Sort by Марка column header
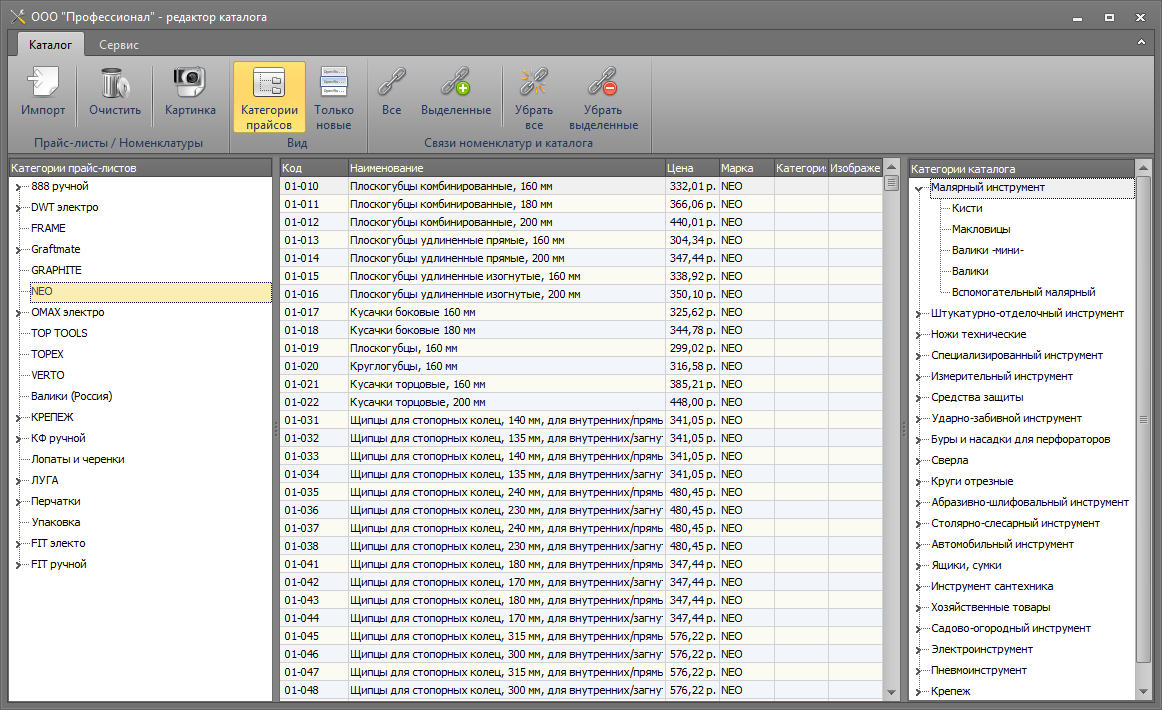 point(746,168)
